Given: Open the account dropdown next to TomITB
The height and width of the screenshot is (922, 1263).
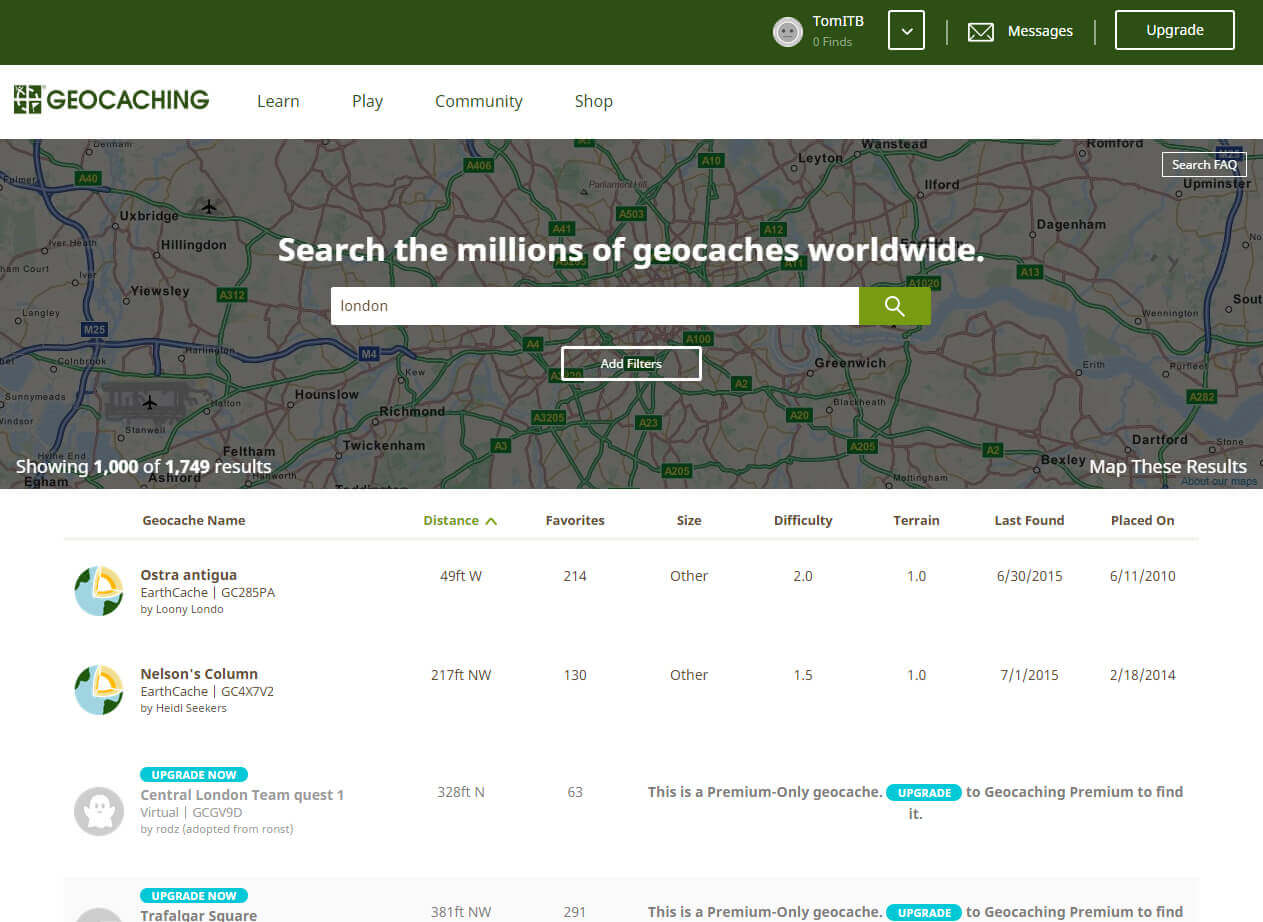Looking at the screenshot, I should [x=906, y=30].
